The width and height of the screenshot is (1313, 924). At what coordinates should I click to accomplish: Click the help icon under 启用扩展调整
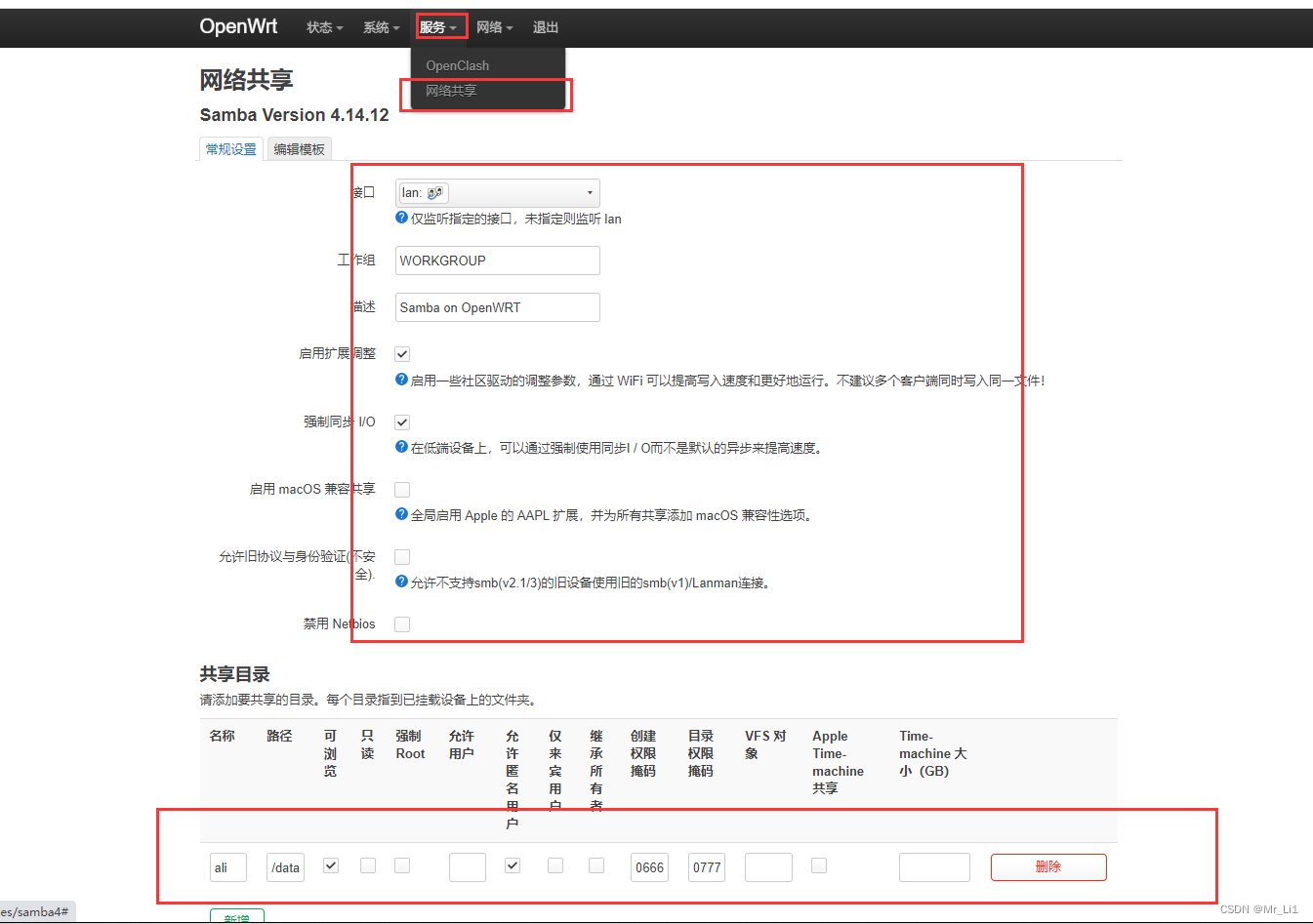point(401,381)
